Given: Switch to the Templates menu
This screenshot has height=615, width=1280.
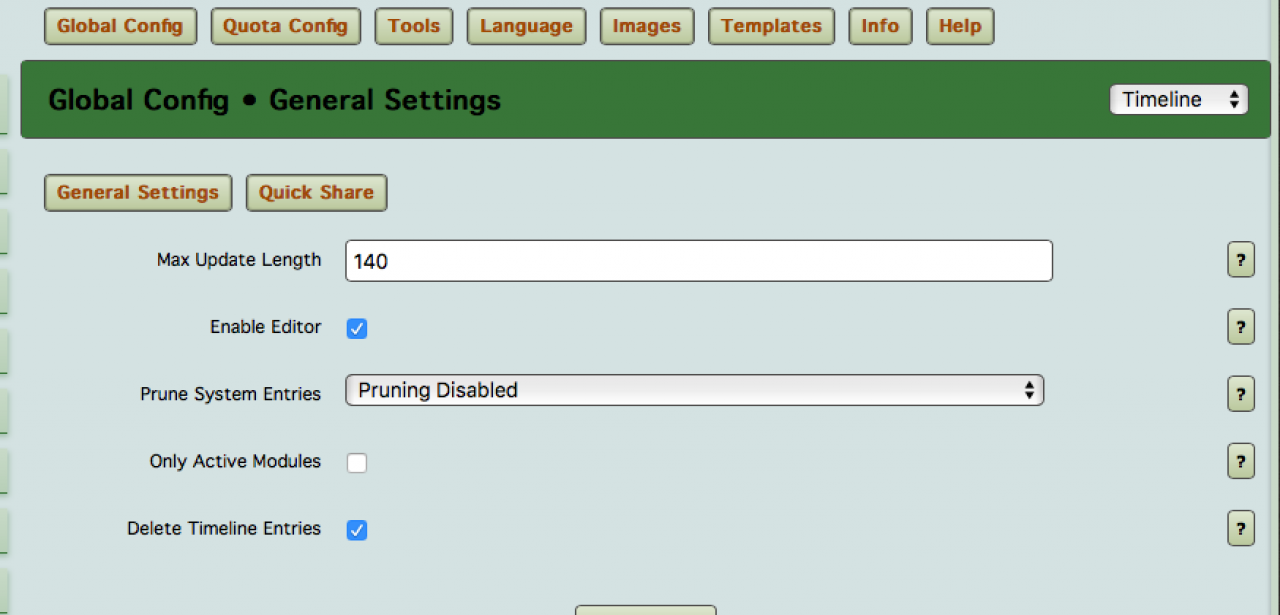Looking at the screenshot, I should [771, 26].
